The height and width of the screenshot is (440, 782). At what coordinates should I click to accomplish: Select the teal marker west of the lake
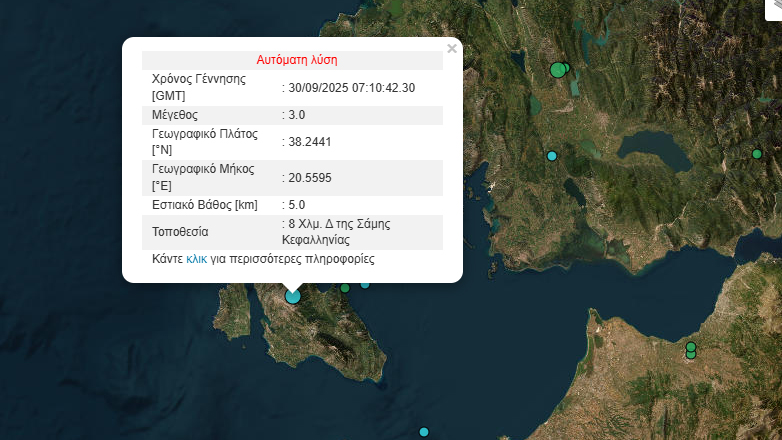click(551, 156)
